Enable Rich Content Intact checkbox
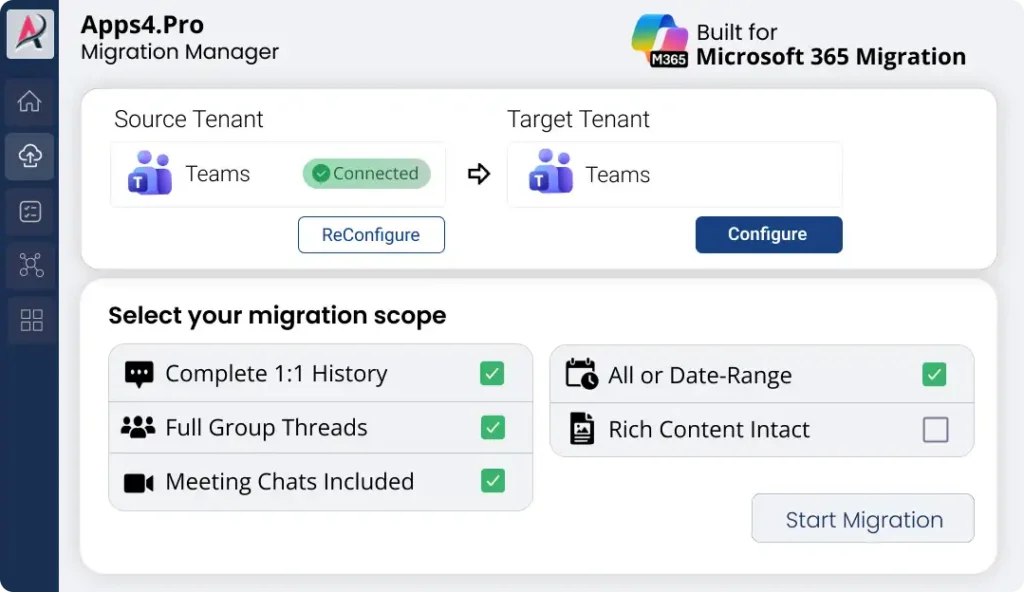The width and height of the screenshot is (1024, 592). click(x=935, y=430)
